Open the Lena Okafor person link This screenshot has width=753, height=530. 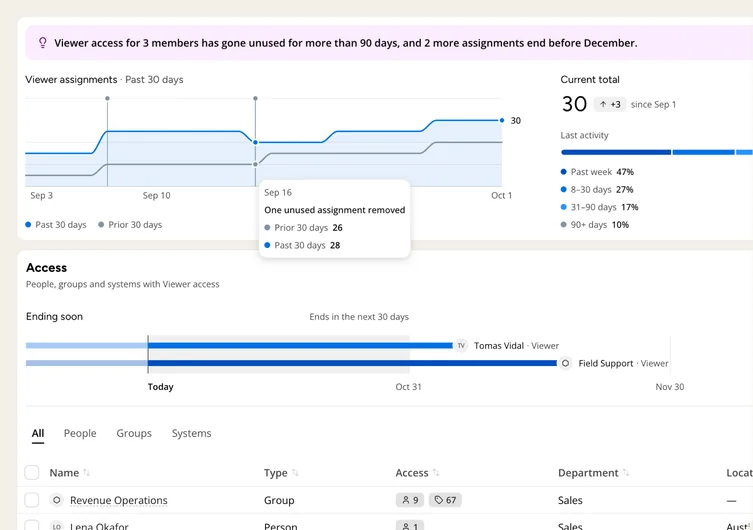click(x=99, y=526)
